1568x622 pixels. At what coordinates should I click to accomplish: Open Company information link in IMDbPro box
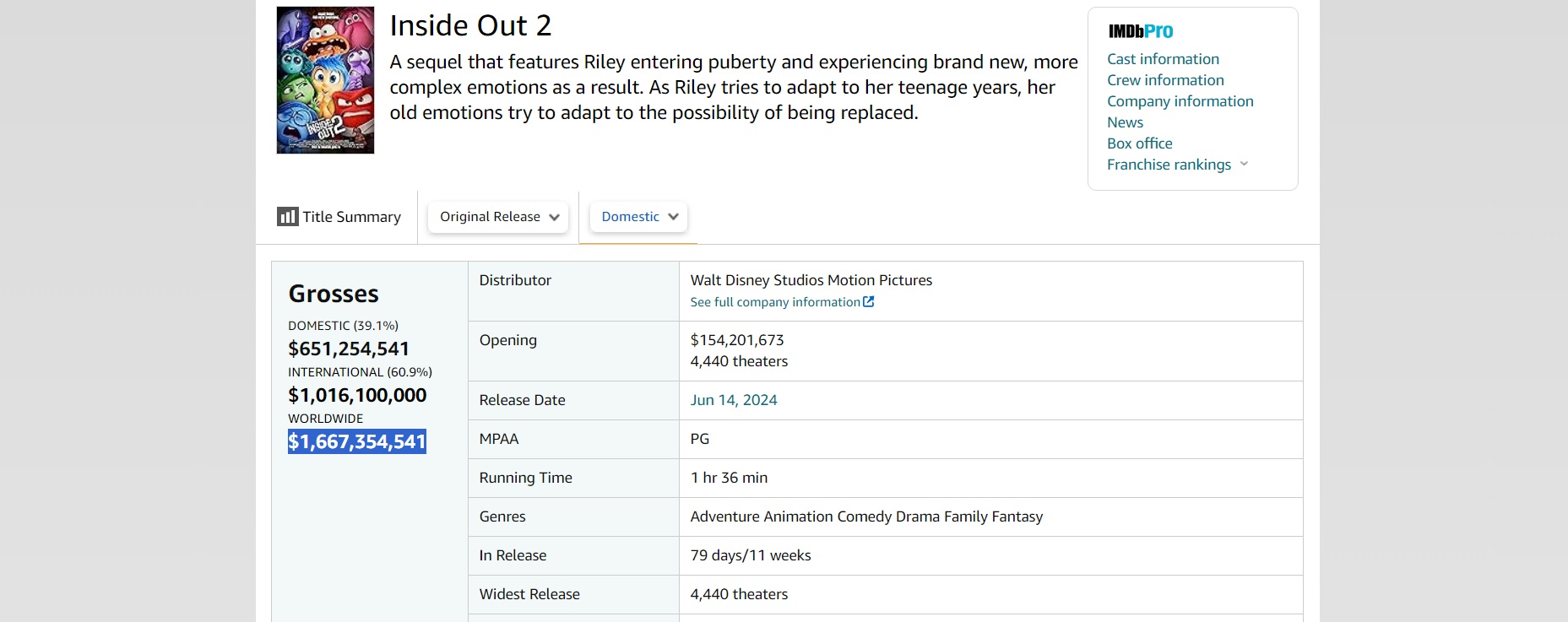pos(1180,101)
